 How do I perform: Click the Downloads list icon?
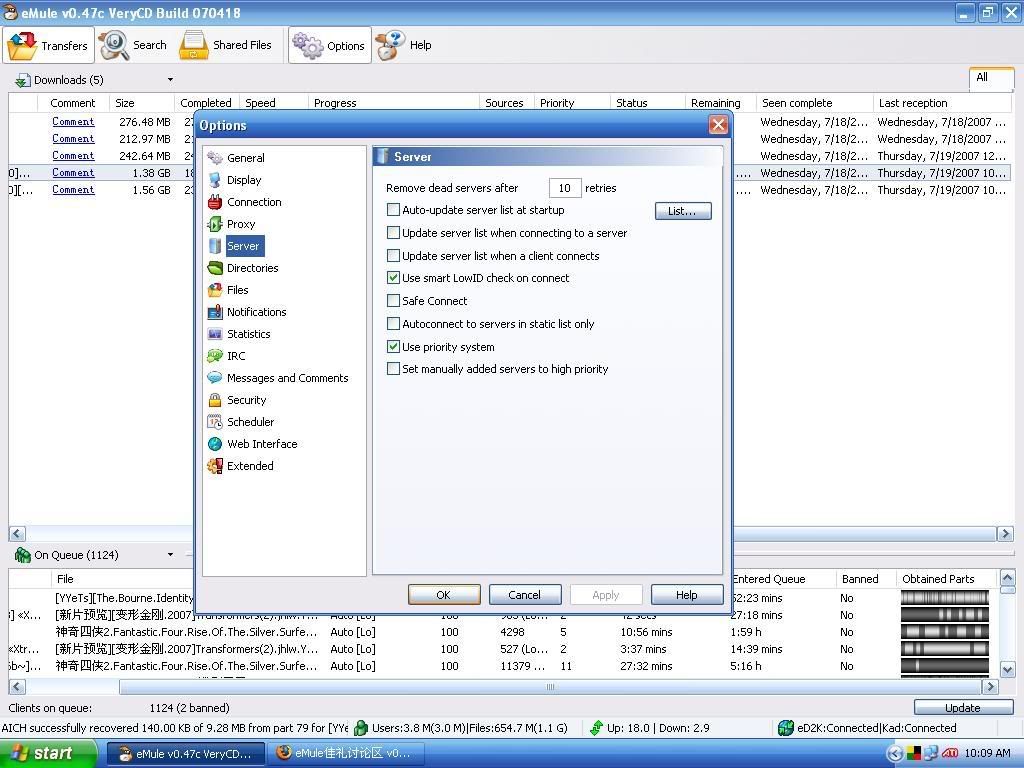coord(23,80)
